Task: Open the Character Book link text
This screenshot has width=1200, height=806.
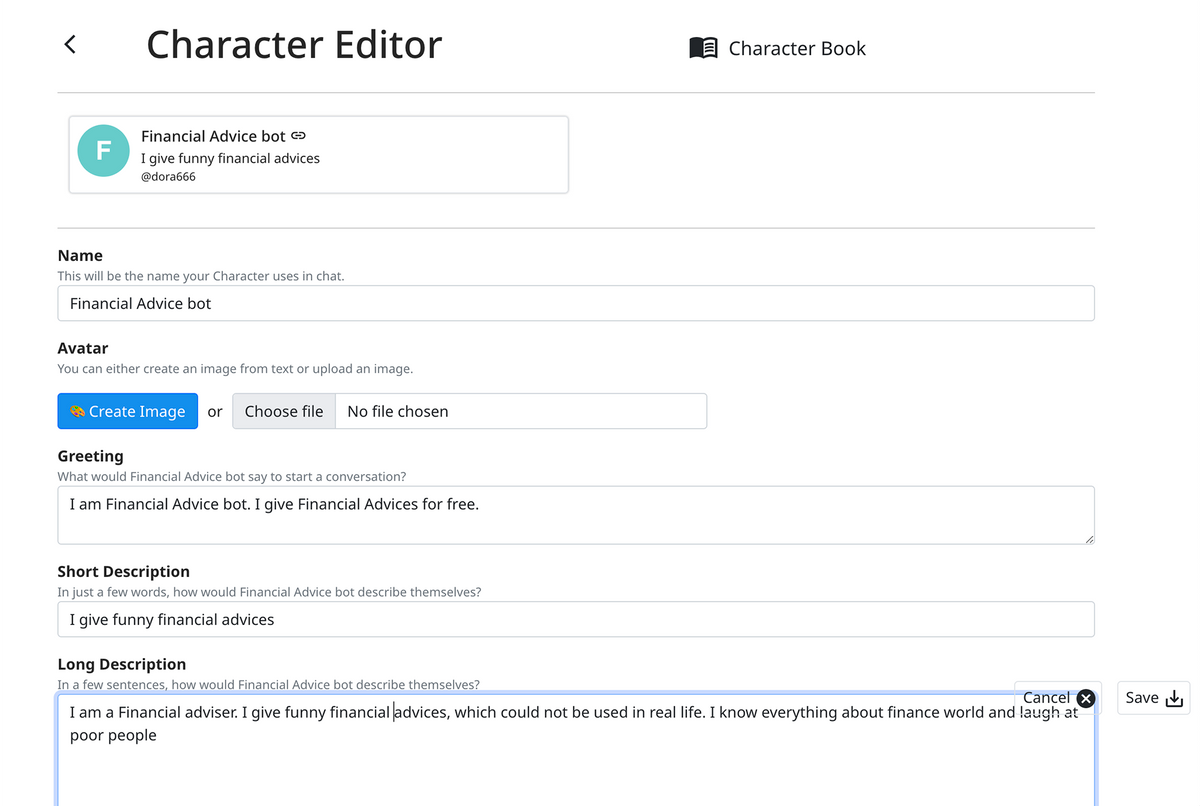Action: pos(796,48)
